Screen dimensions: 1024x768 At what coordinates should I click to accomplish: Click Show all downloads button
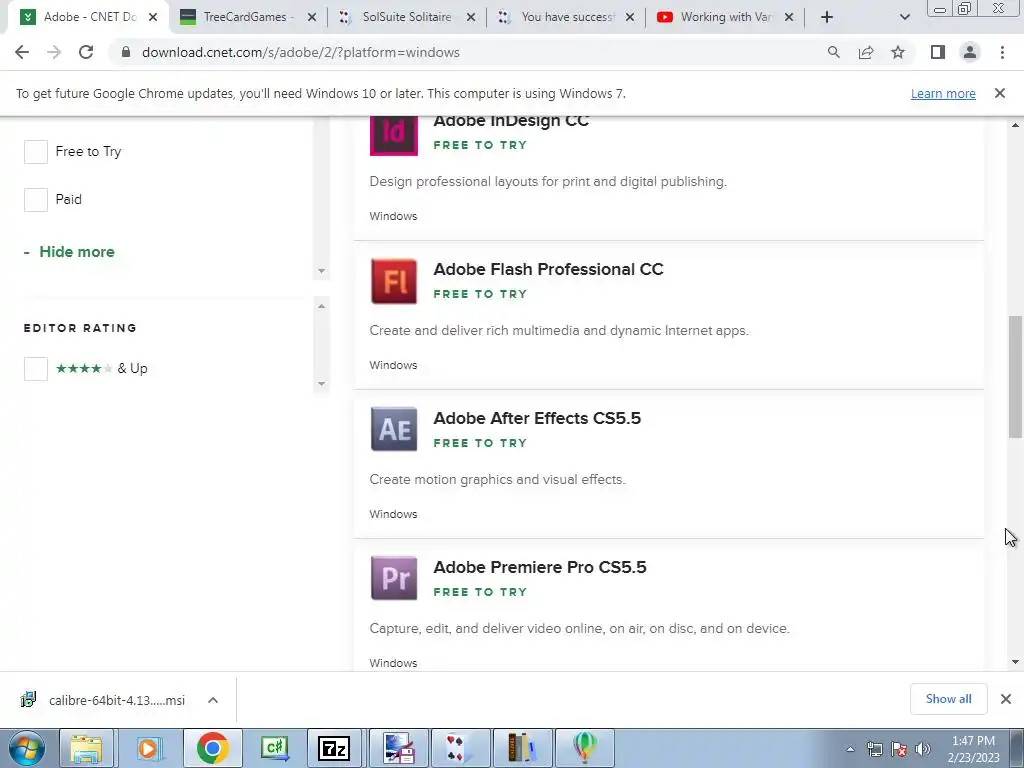coord(948,699)
